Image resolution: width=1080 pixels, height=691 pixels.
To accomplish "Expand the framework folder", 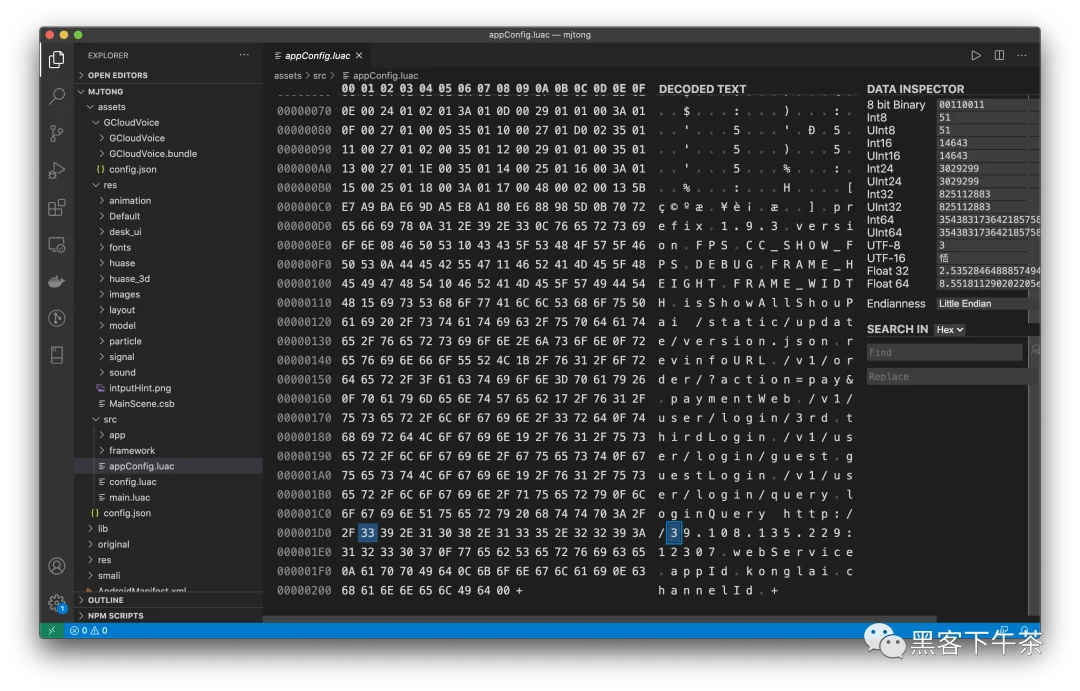I will click(169, 451).
